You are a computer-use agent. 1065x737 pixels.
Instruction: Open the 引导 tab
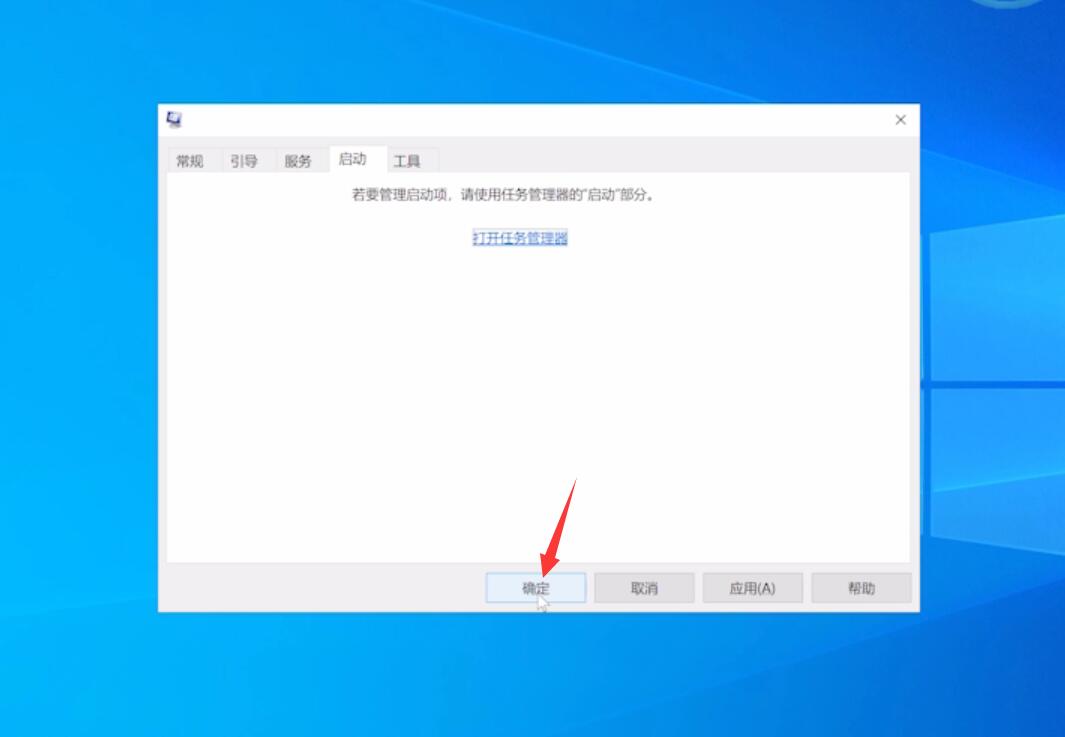pyautogui.click(x=244, y=161)
